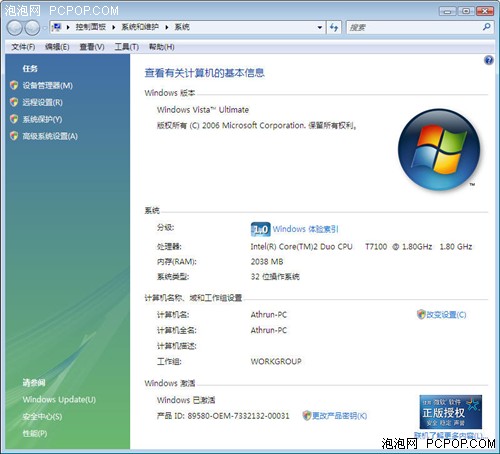This screenshot has width=500, height=454.
Task: Open 安全中心(S) link
Action: click(42, 416)
